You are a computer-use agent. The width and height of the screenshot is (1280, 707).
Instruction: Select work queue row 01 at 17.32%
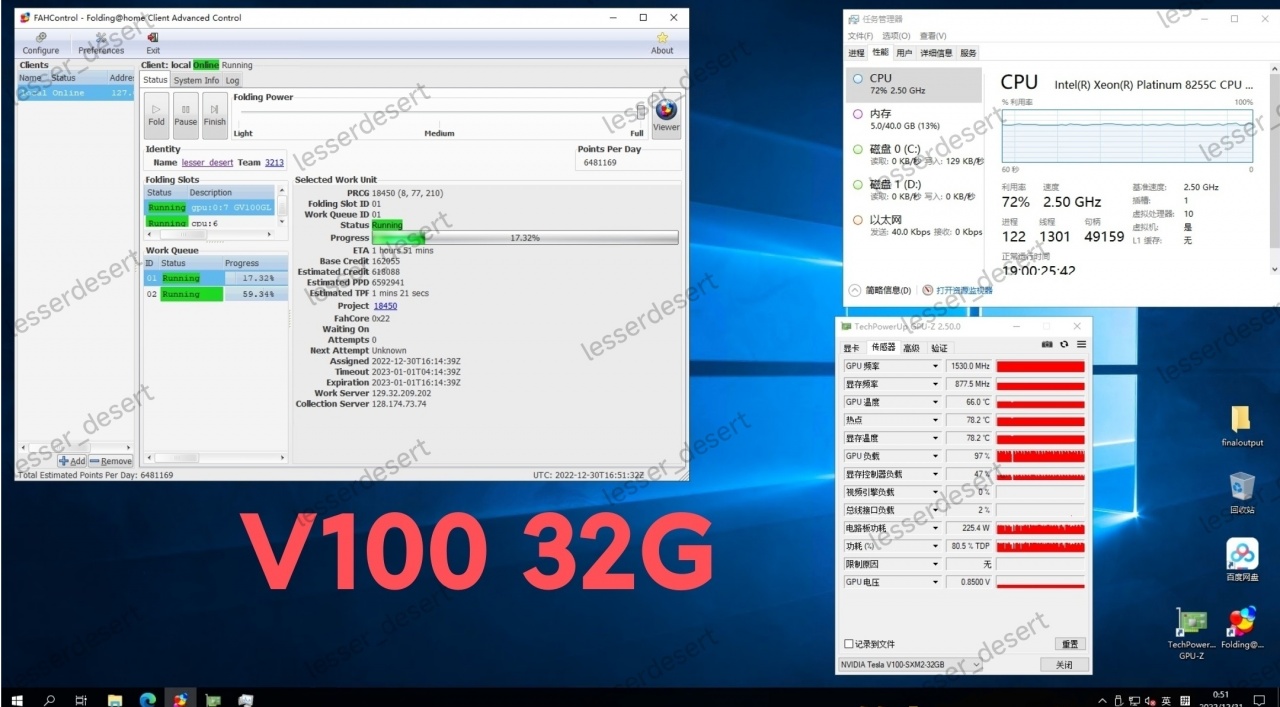[x=216, y=278]
